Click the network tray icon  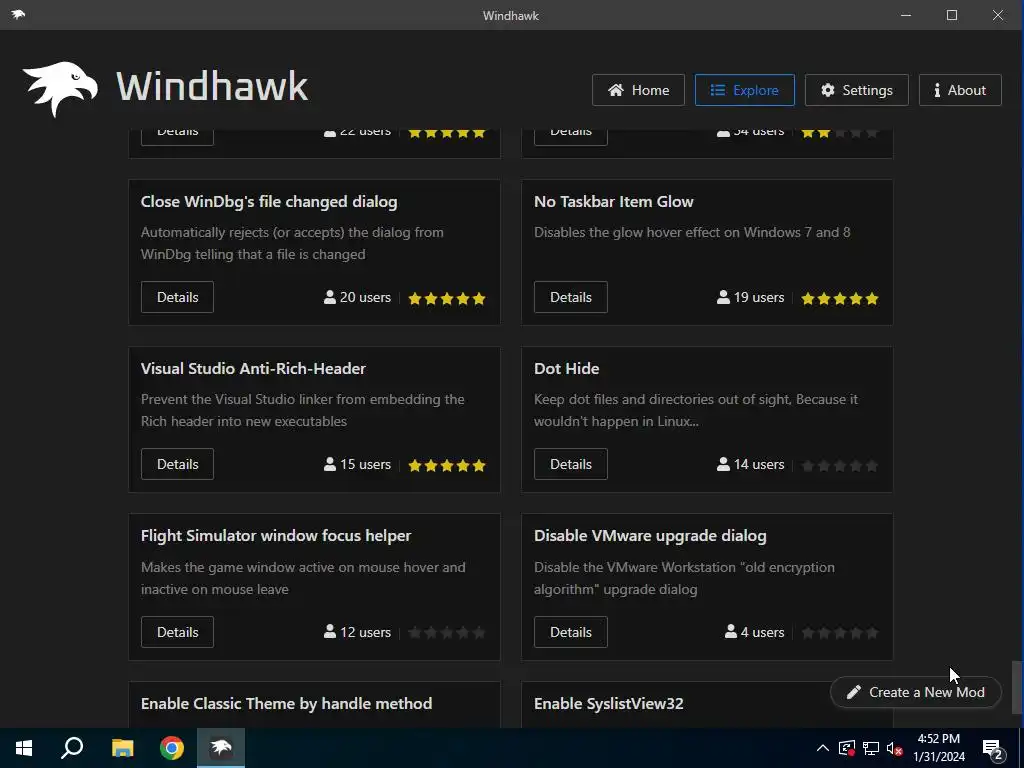tap(871, 748)
